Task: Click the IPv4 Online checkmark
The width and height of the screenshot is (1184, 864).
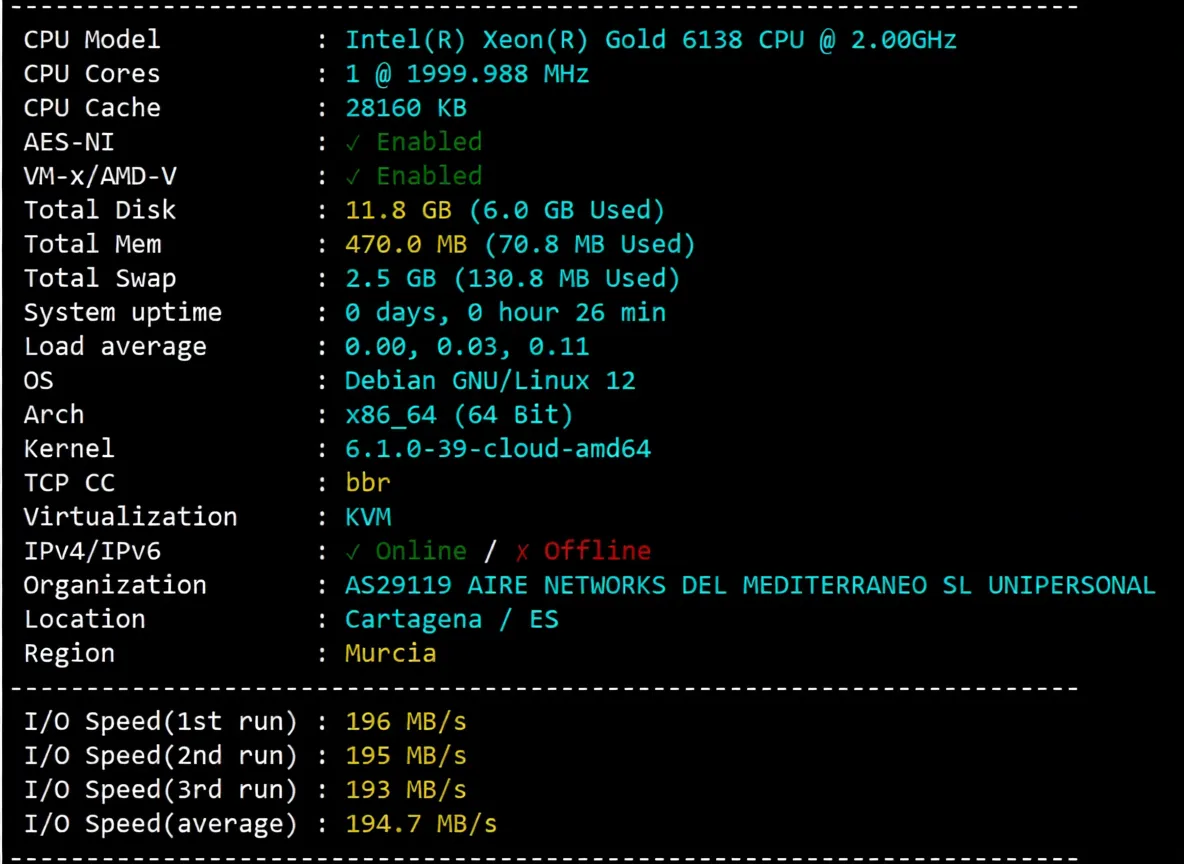Action: [x=354, y=550]
